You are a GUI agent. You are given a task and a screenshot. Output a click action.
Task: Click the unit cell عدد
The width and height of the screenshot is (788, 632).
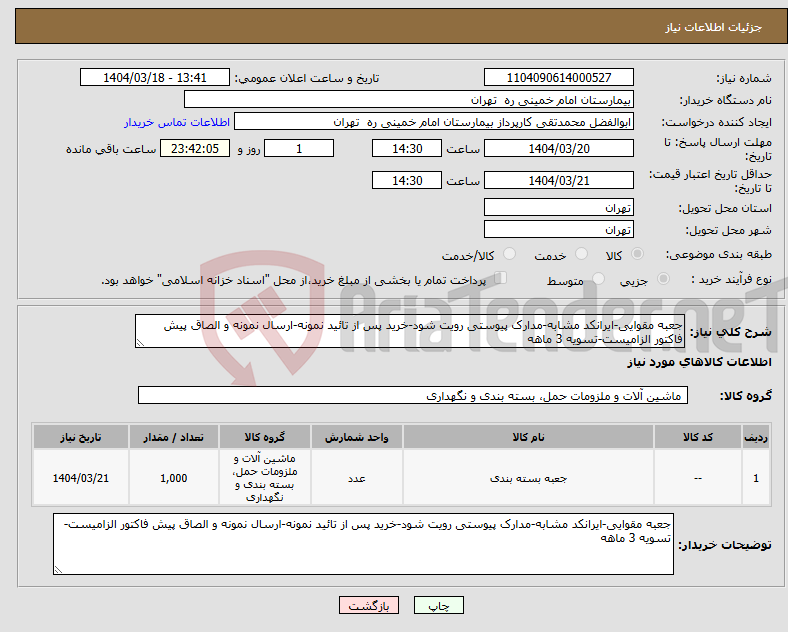(356, 478)
